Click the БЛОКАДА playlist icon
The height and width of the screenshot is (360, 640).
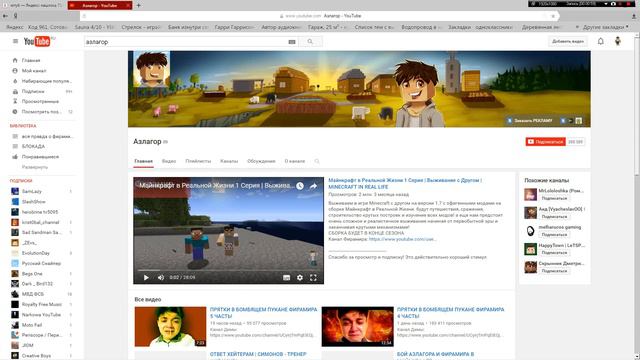point(15,146)
